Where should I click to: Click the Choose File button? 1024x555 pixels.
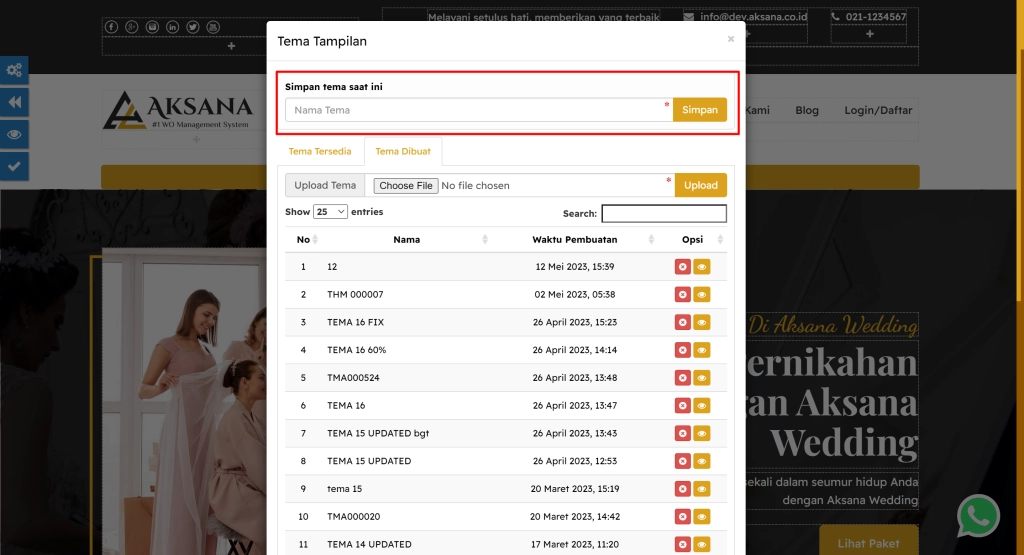(x=405, y=185)
